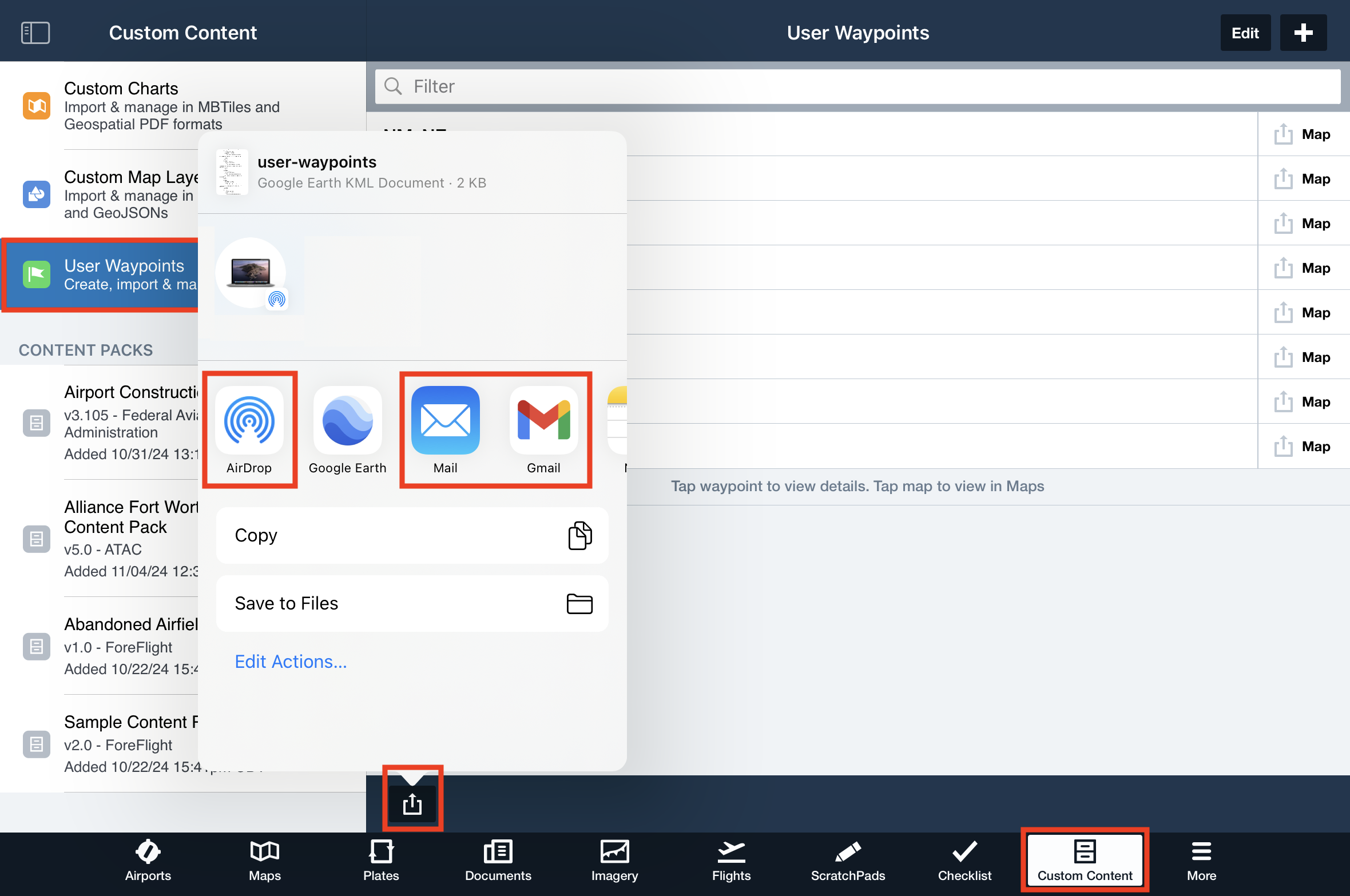Open Sample Content pack v2.0

(99, 743)
